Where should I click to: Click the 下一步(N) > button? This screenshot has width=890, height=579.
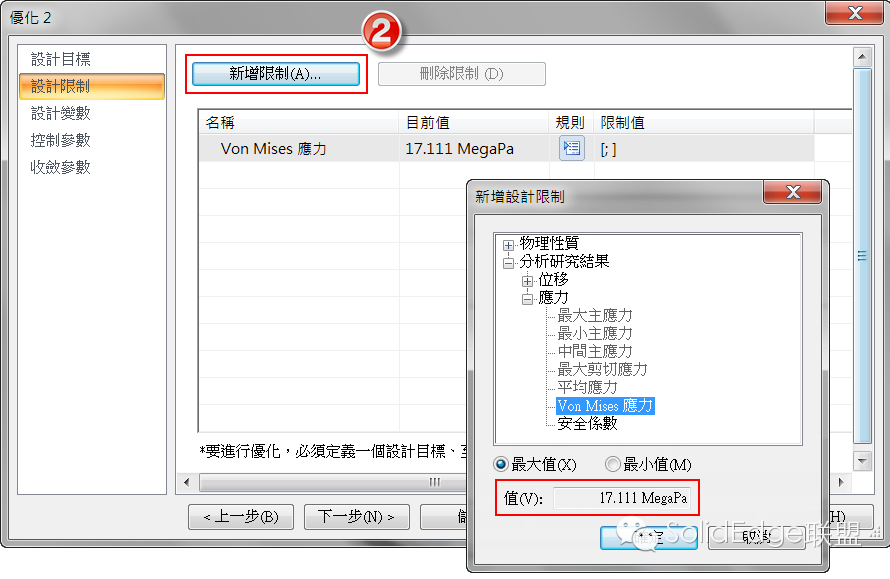tap(356, 517)
